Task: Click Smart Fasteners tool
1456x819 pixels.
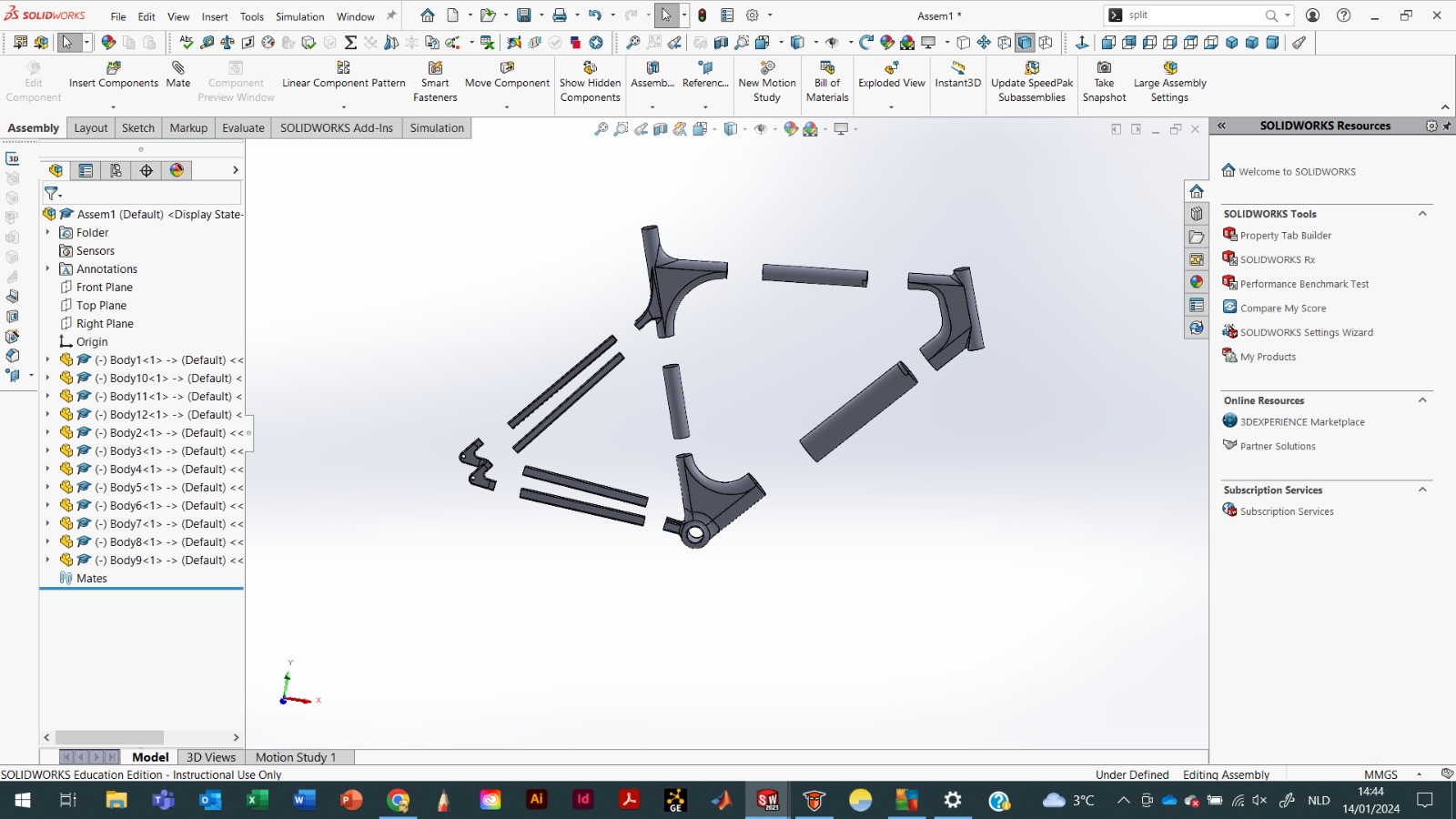Action: coord(435,82)
